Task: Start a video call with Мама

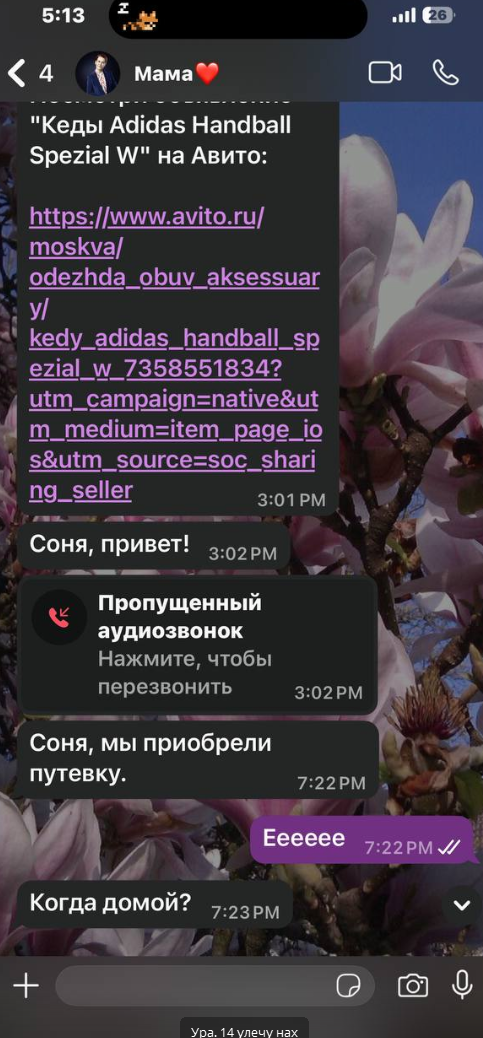Action: click(385, 73)
